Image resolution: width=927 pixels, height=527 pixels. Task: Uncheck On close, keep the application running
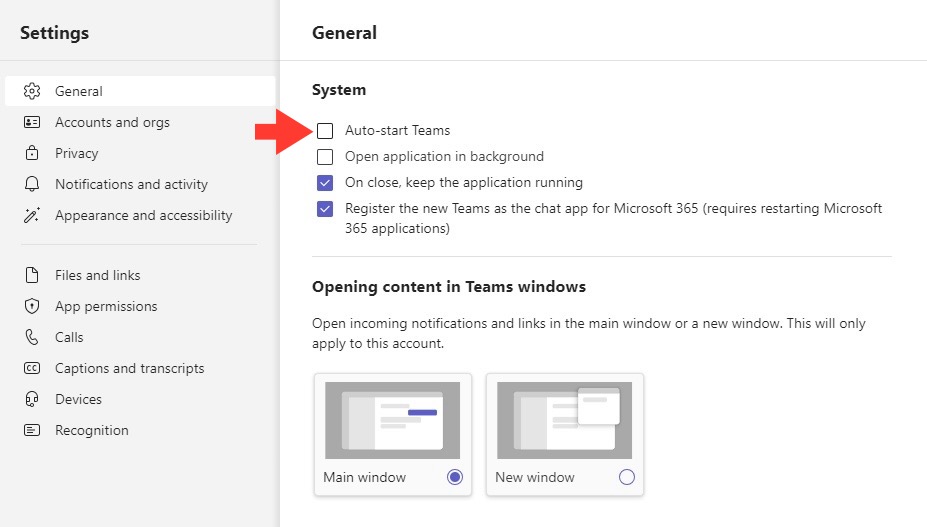(325, 183)
